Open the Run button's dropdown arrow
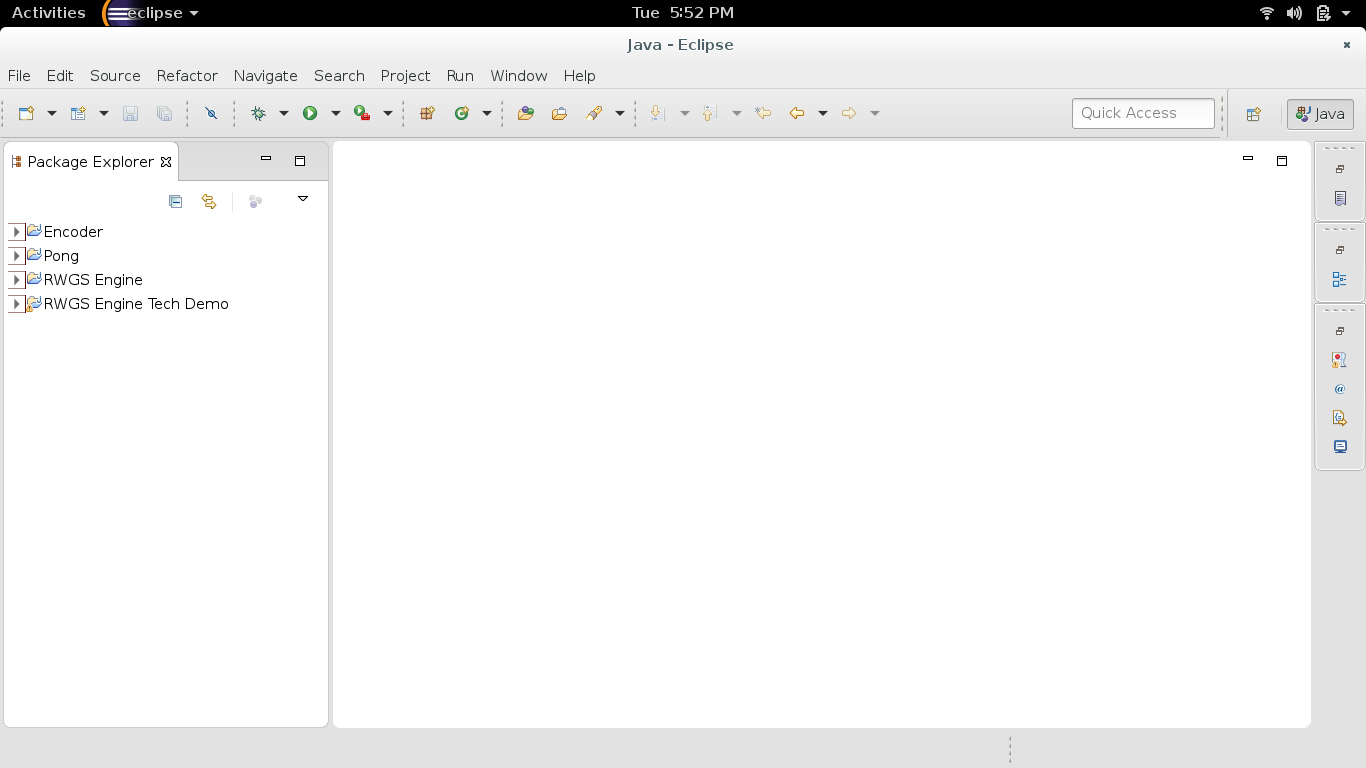This screenshot has height=768, width=1366. point(335,114)
